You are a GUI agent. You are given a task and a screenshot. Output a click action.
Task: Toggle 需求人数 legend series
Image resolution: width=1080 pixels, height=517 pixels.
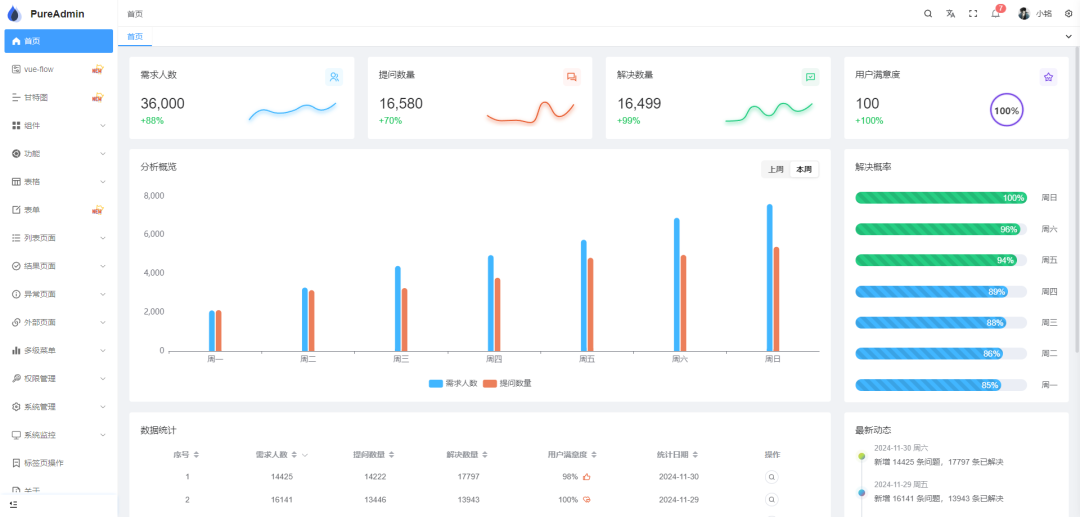pyautogui.click(x=453, y=383)
